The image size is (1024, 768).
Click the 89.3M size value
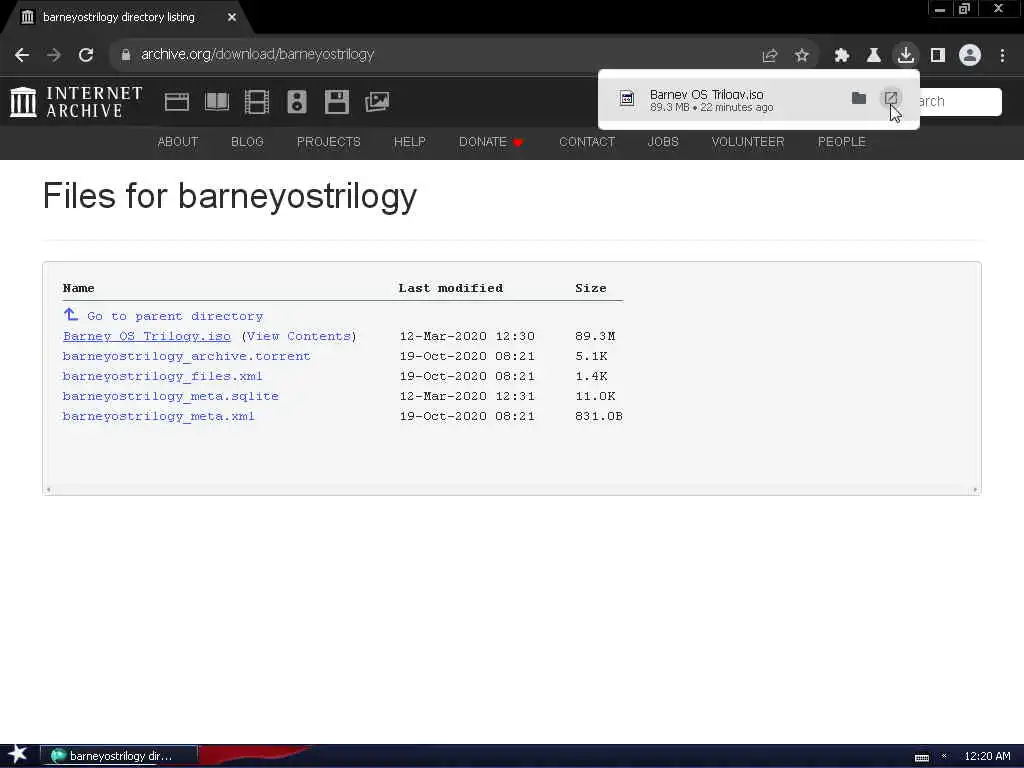click(595, 336)
